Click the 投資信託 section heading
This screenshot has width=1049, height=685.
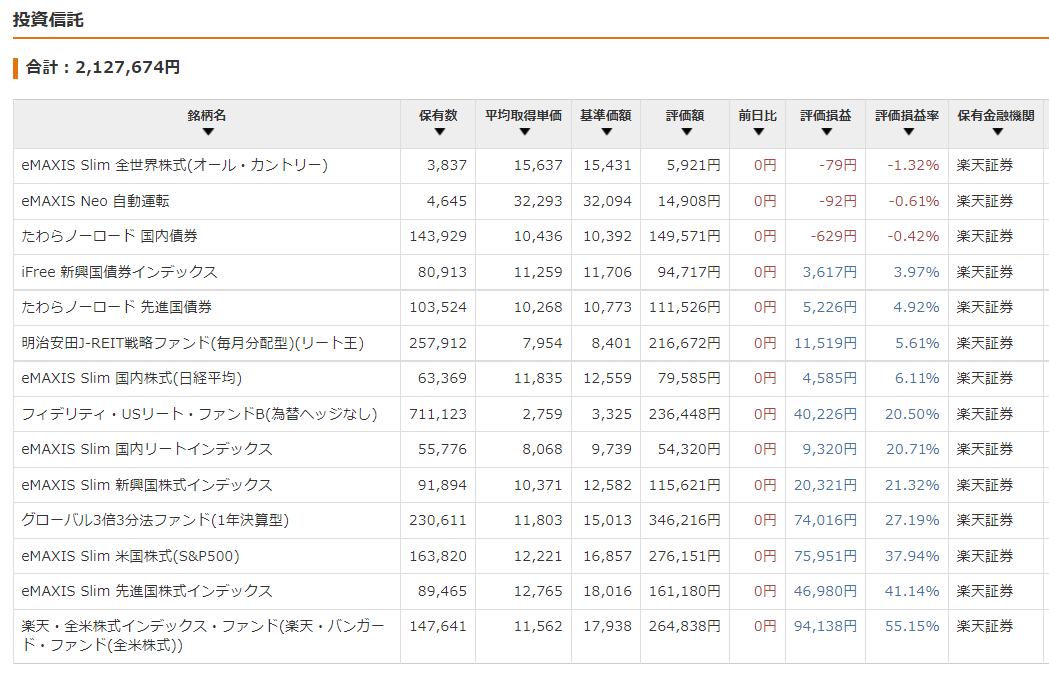tap(48, 20)
